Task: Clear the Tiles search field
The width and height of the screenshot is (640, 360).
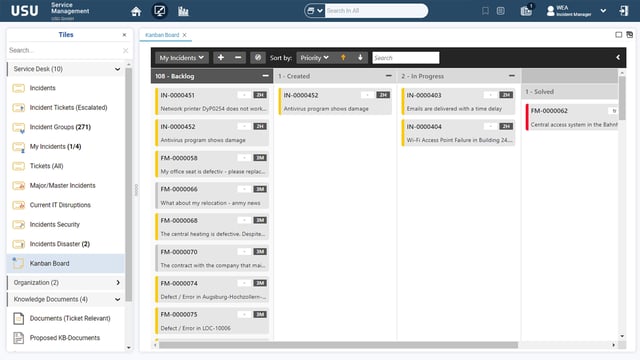Action: pos(125,51)
